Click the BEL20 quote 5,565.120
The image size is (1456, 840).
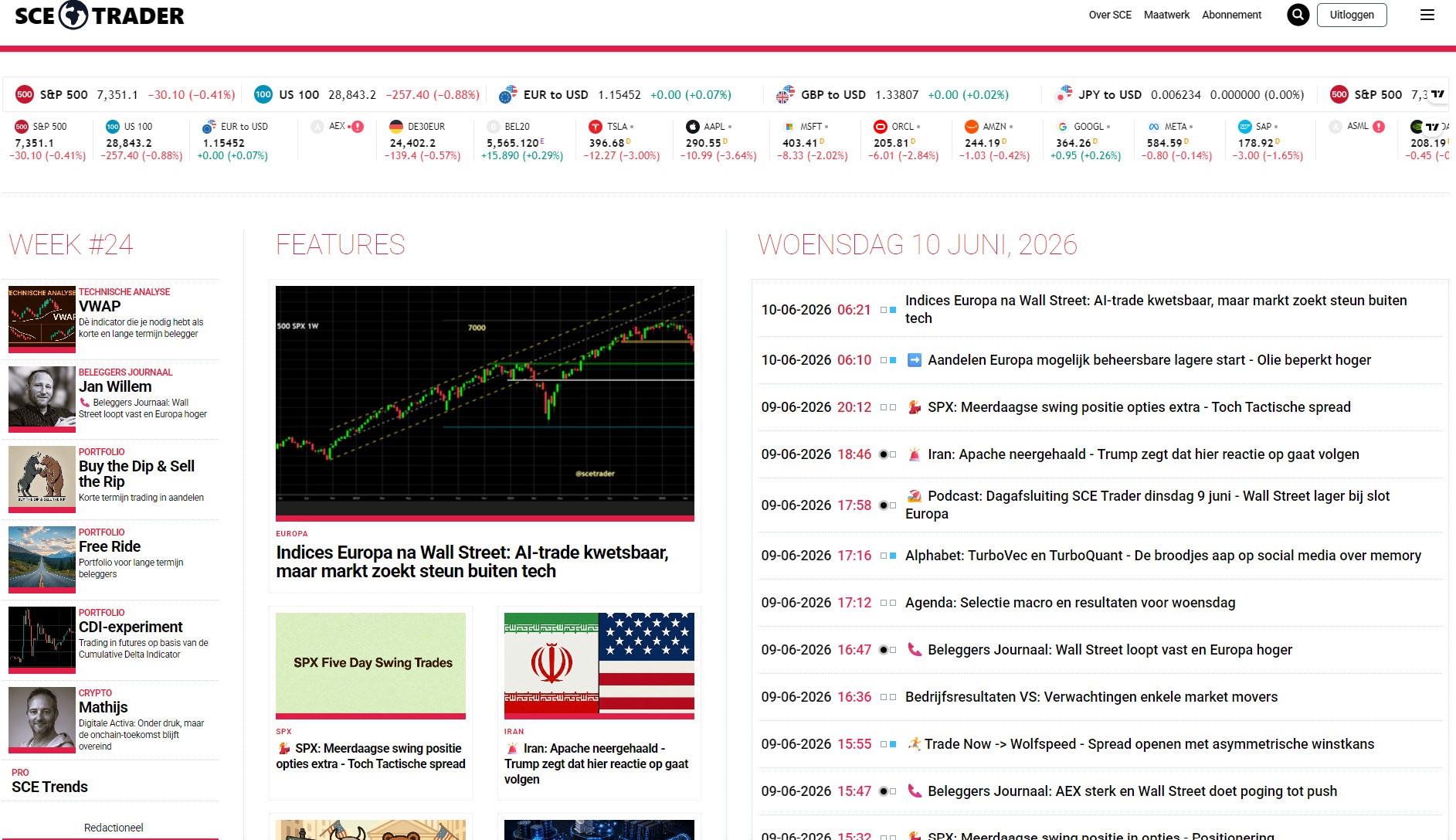pyautogui.click(x=513, y=143)
